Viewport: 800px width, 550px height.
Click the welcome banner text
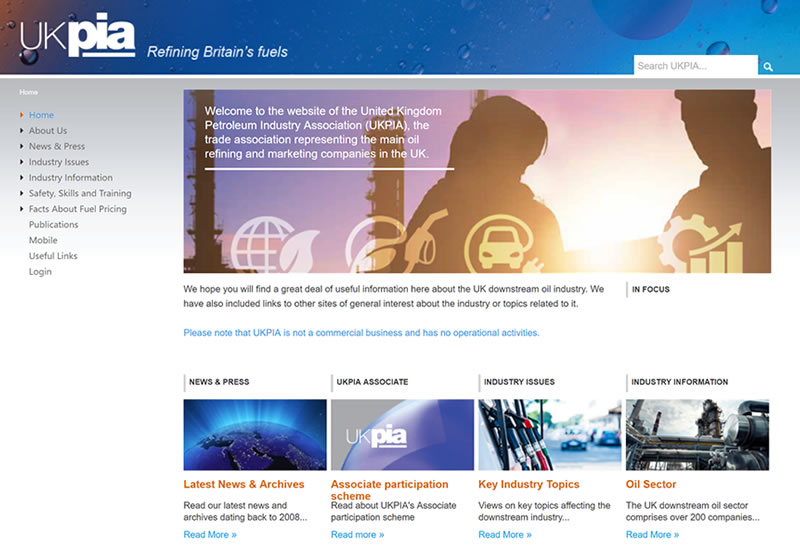pyautogui.click(x=323, y=132)
